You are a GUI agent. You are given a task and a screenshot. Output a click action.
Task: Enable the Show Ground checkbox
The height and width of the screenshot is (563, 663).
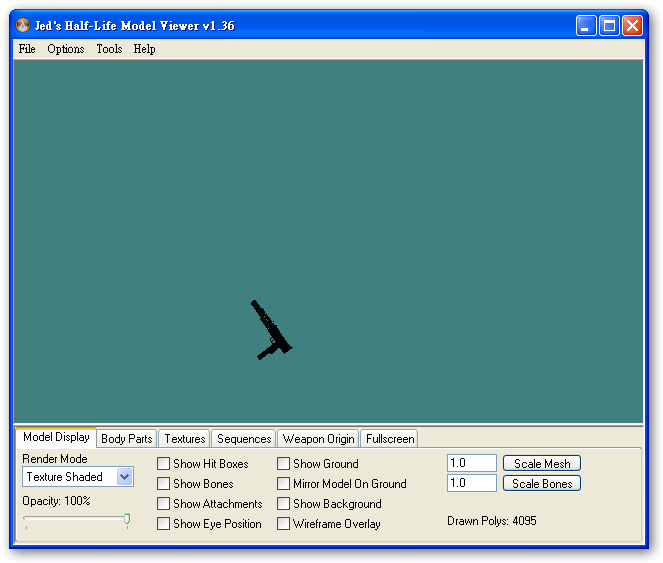pos(283,464)
